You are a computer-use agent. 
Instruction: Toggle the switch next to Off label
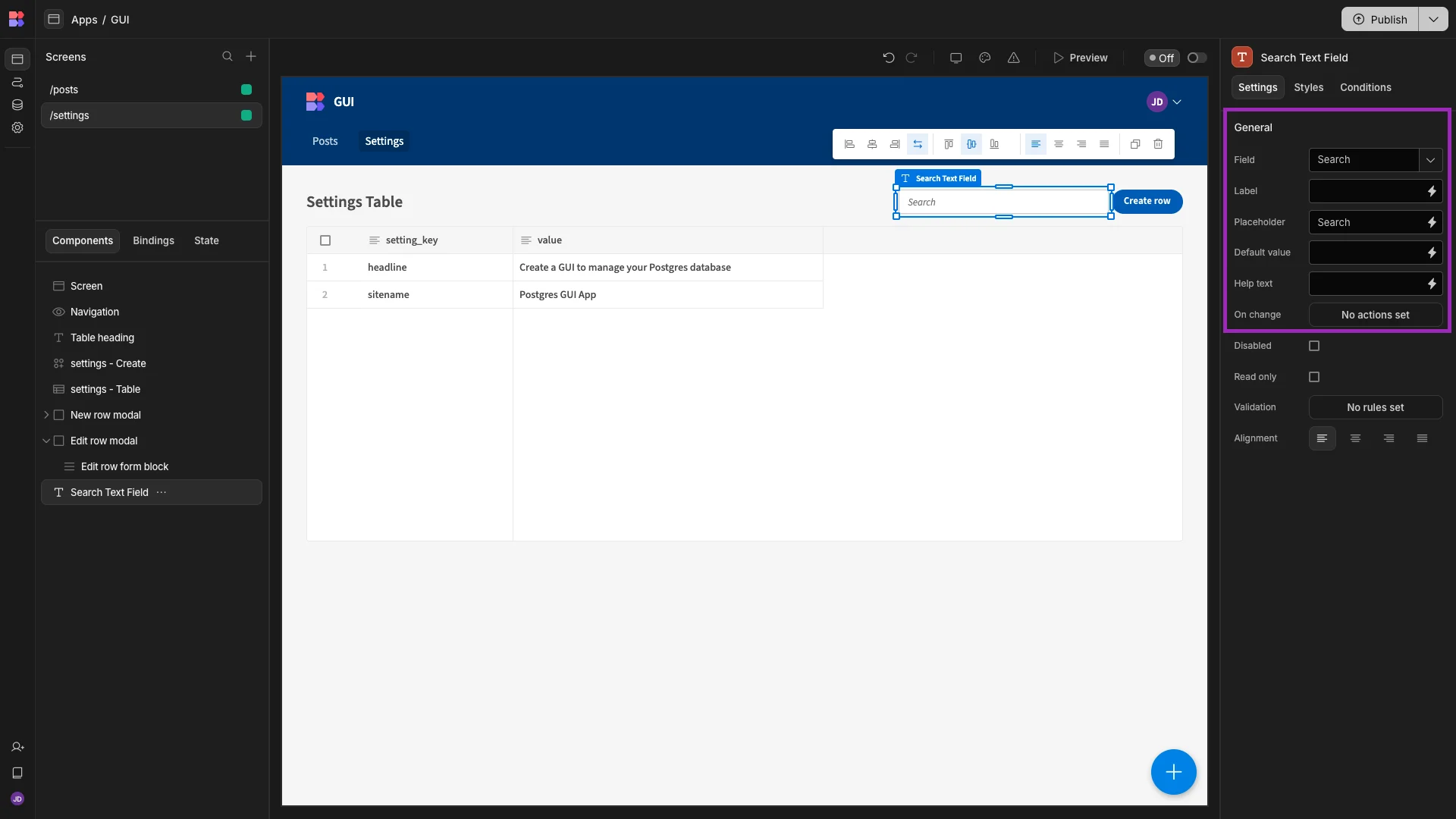[1197, 58]
